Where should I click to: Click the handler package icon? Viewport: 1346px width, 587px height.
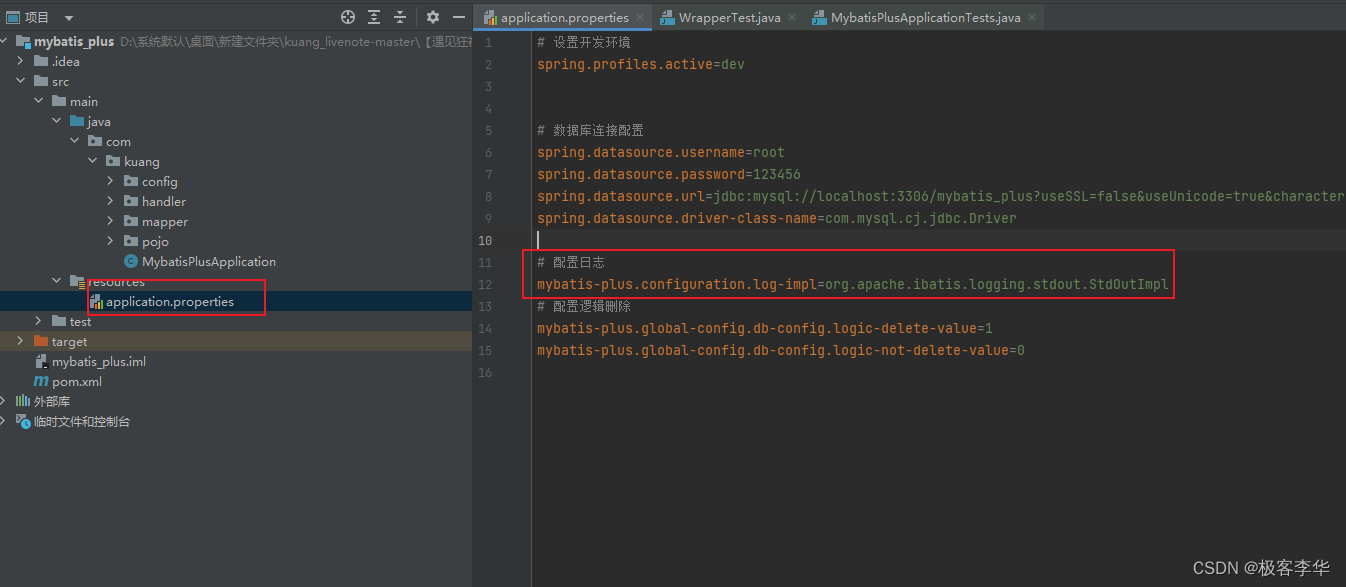(x=131, y=201)
